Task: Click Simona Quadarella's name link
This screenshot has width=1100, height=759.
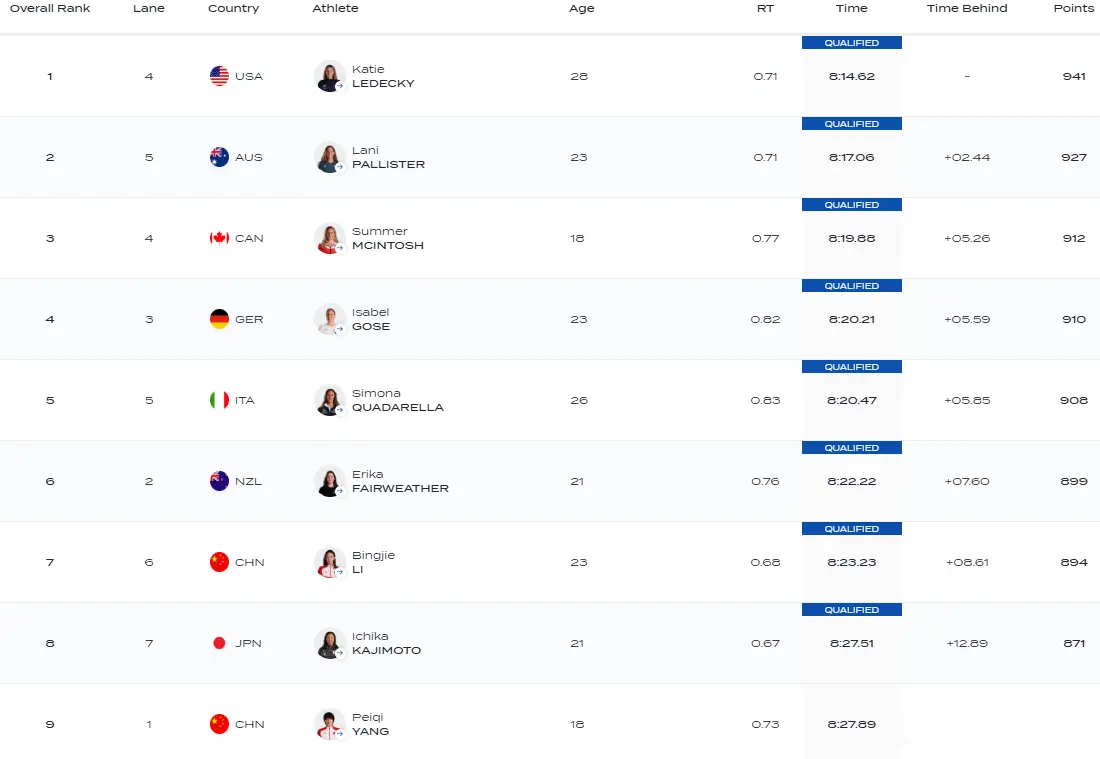Action: [397, 400]
